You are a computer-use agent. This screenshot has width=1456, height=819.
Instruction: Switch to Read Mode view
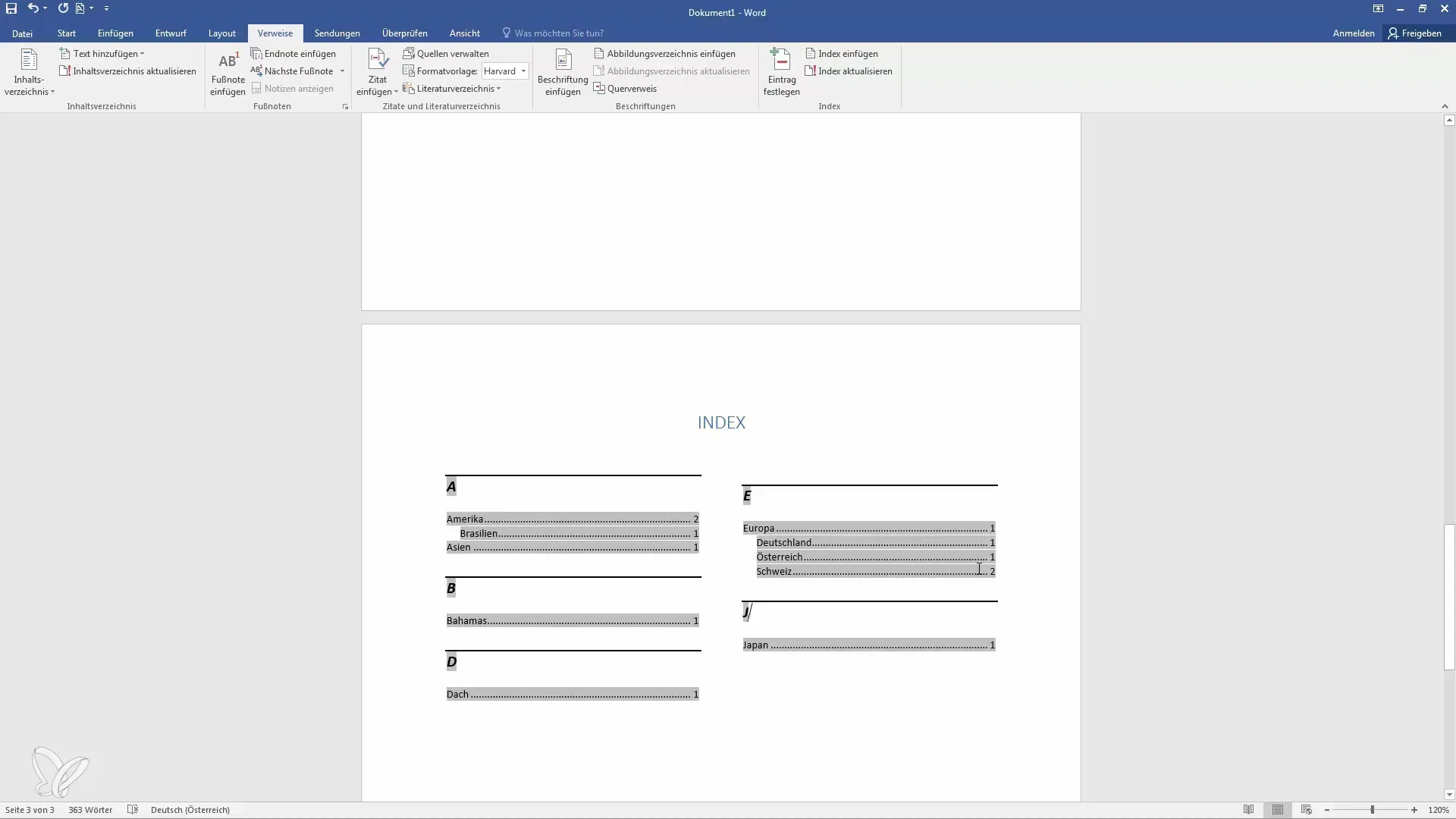(1248, 810)
